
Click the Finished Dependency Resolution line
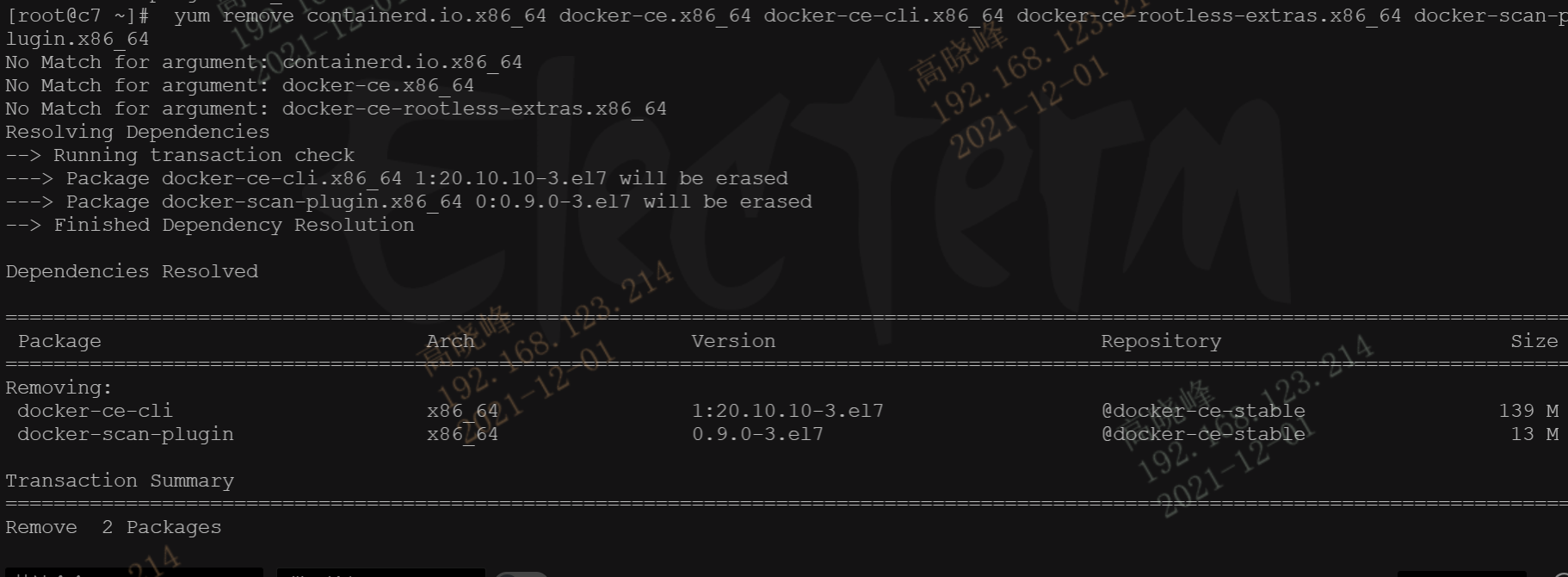[210, 225]
